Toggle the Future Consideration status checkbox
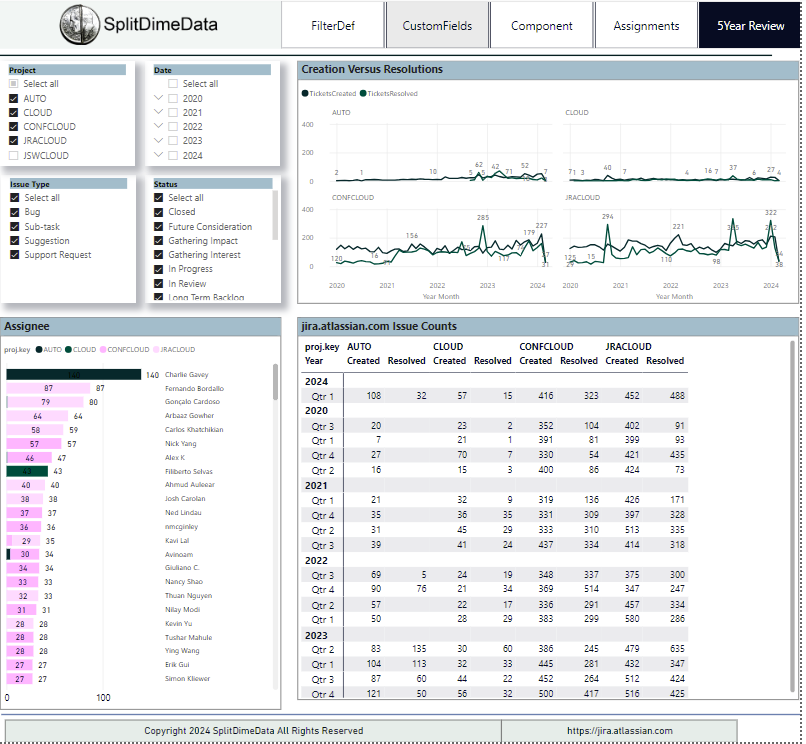 click(x=159, y=227)
